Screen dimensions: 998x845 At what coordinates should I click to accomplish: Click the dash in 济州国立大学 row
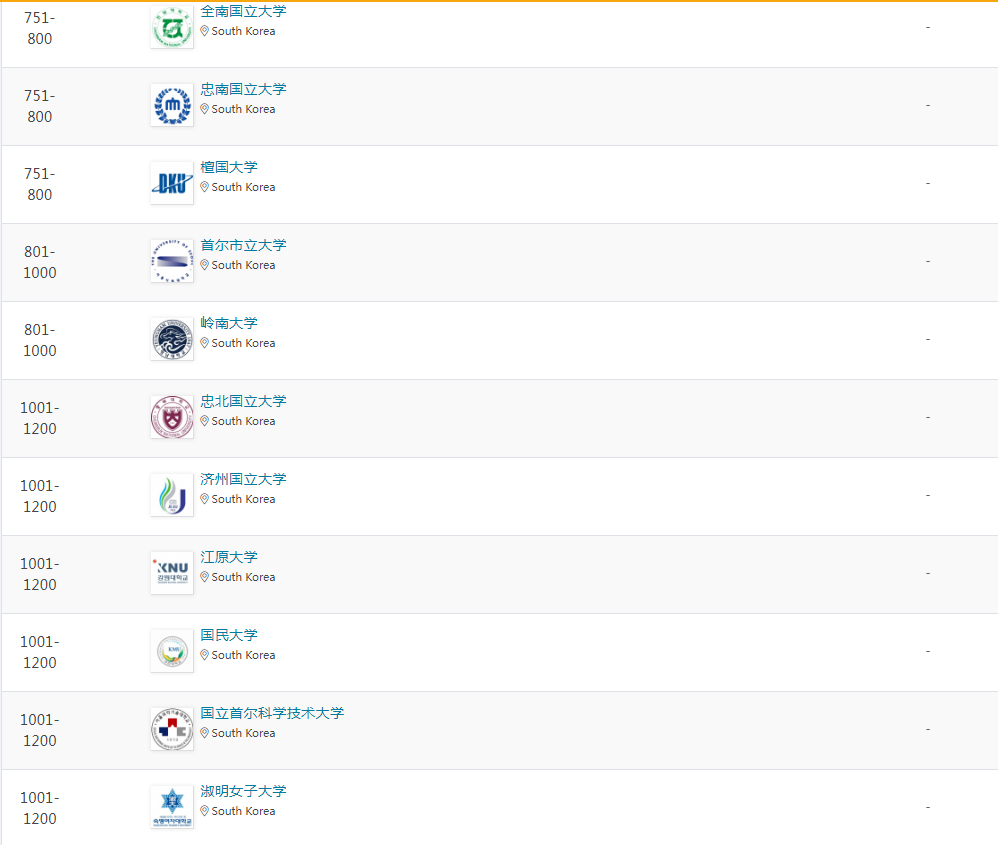tap(928, 495)
